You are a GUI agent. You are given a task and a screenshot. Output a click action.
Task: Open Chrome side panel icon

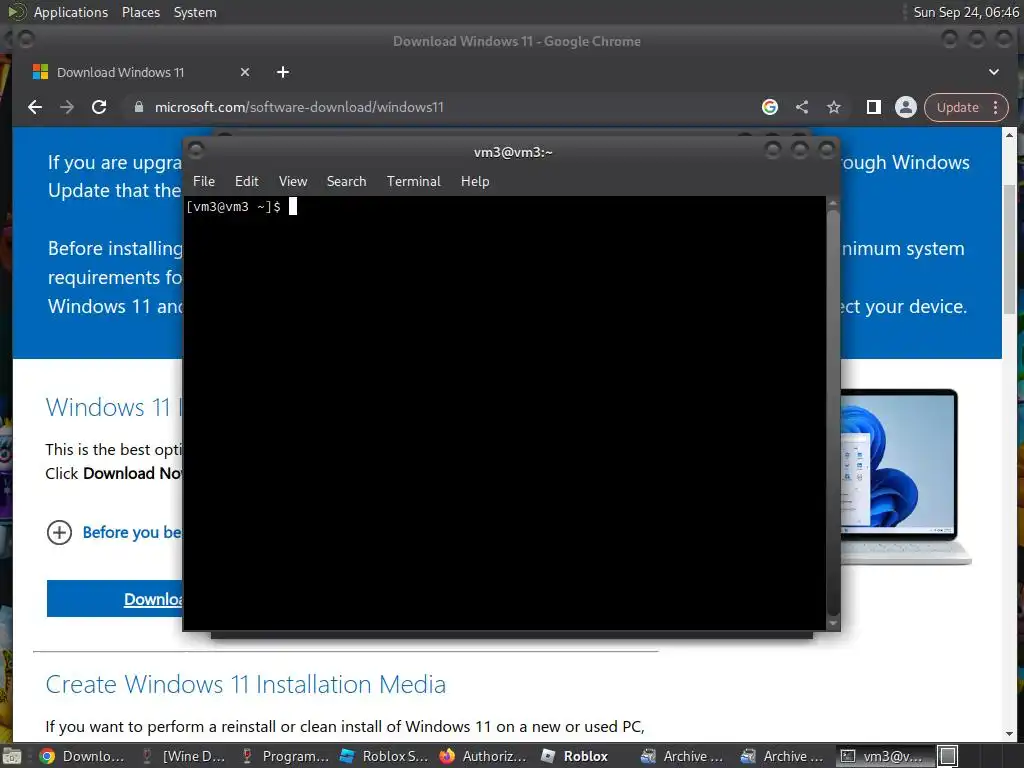[x=873, y=107]
